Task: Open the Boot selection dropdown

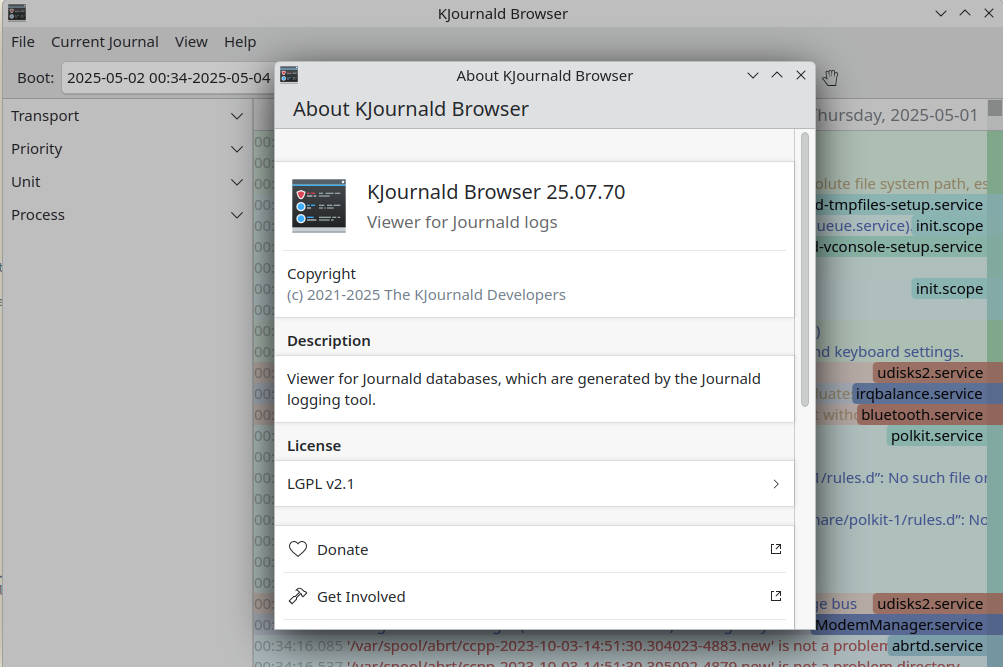Action: 168,77
